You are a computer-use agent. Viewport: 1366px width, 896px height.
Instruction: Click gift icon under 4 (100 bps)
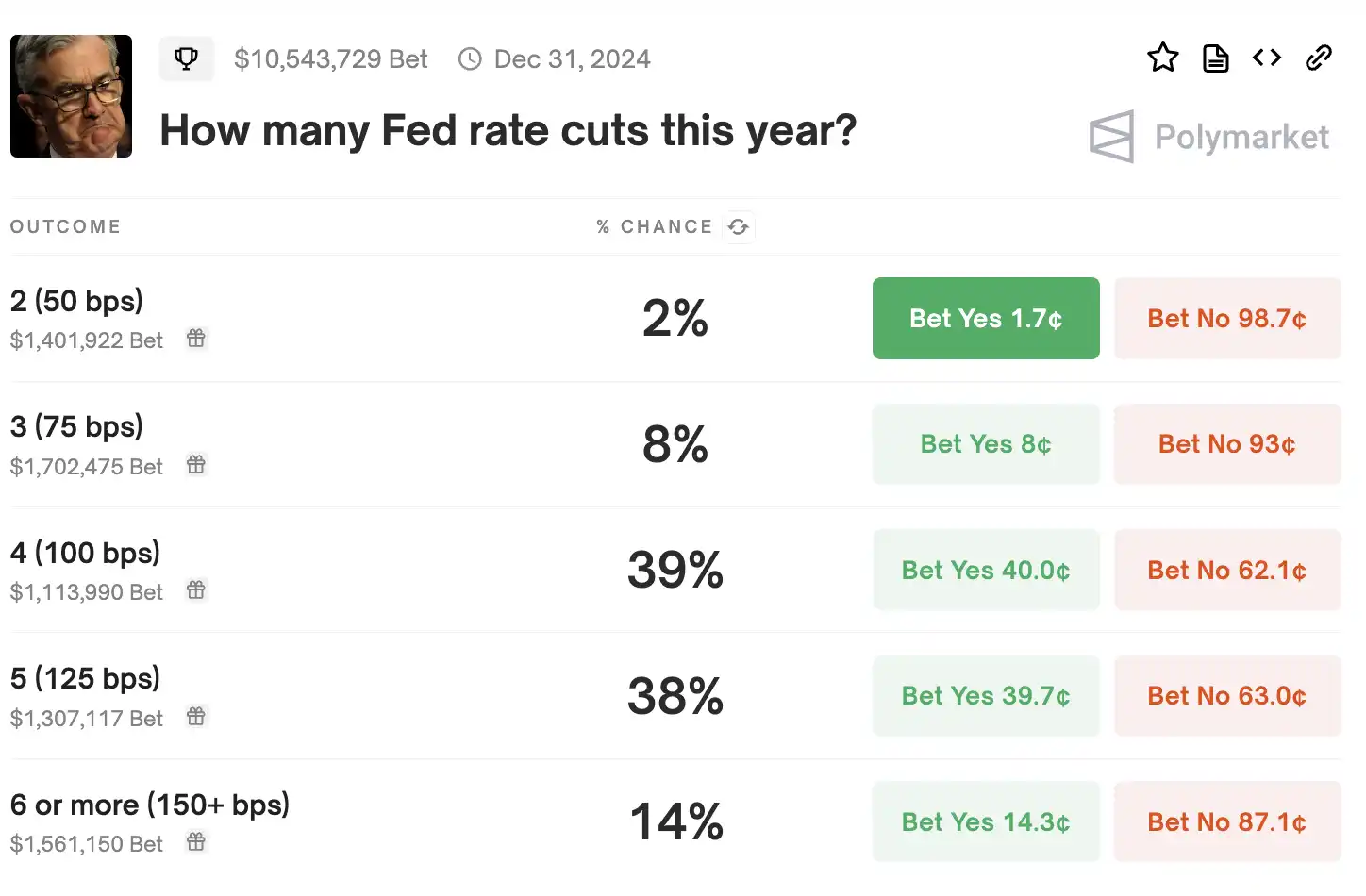click(x=196, y=590)
